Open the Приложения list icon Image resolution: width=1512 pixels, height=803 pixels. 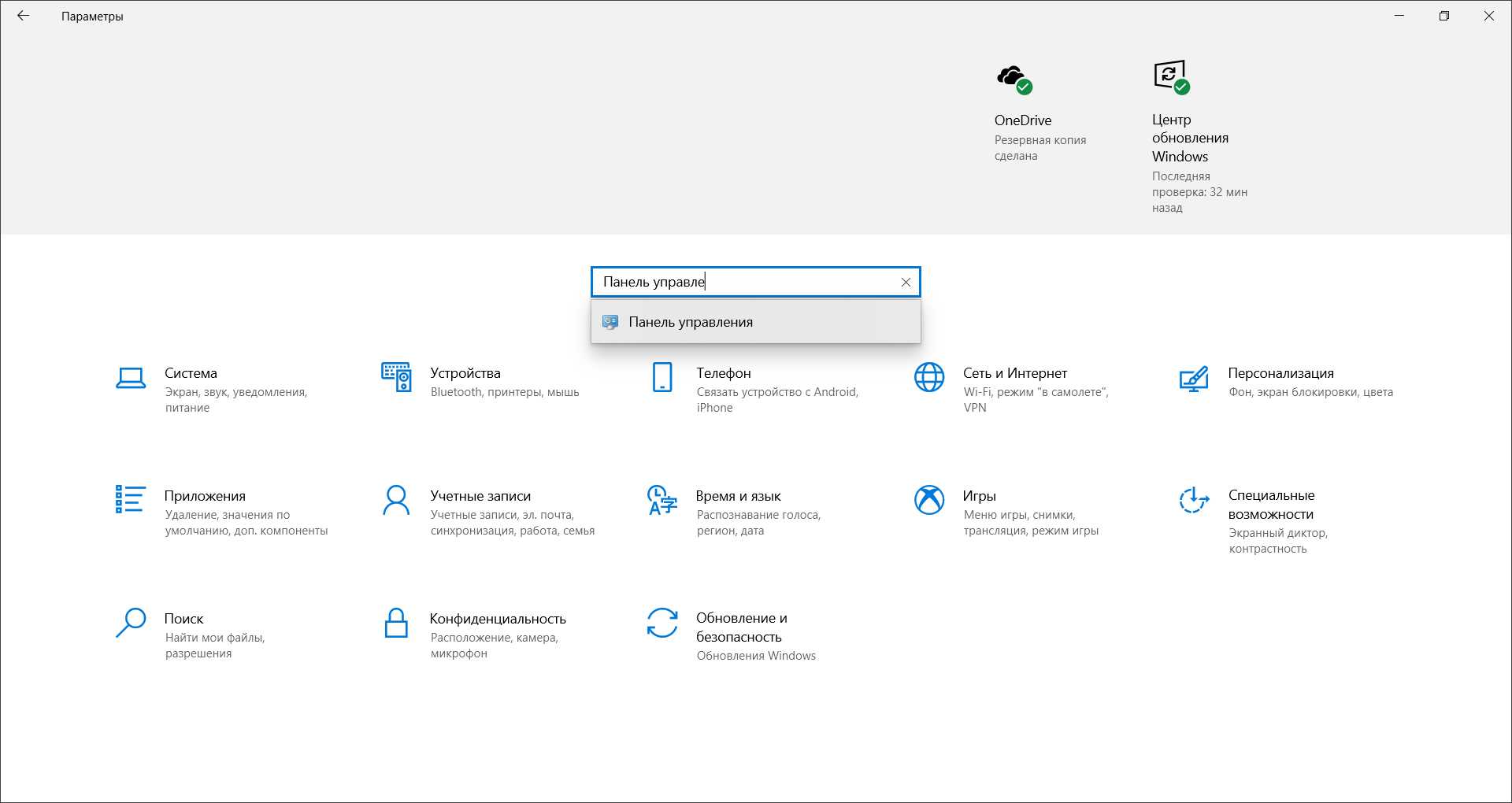pos(130,499)
